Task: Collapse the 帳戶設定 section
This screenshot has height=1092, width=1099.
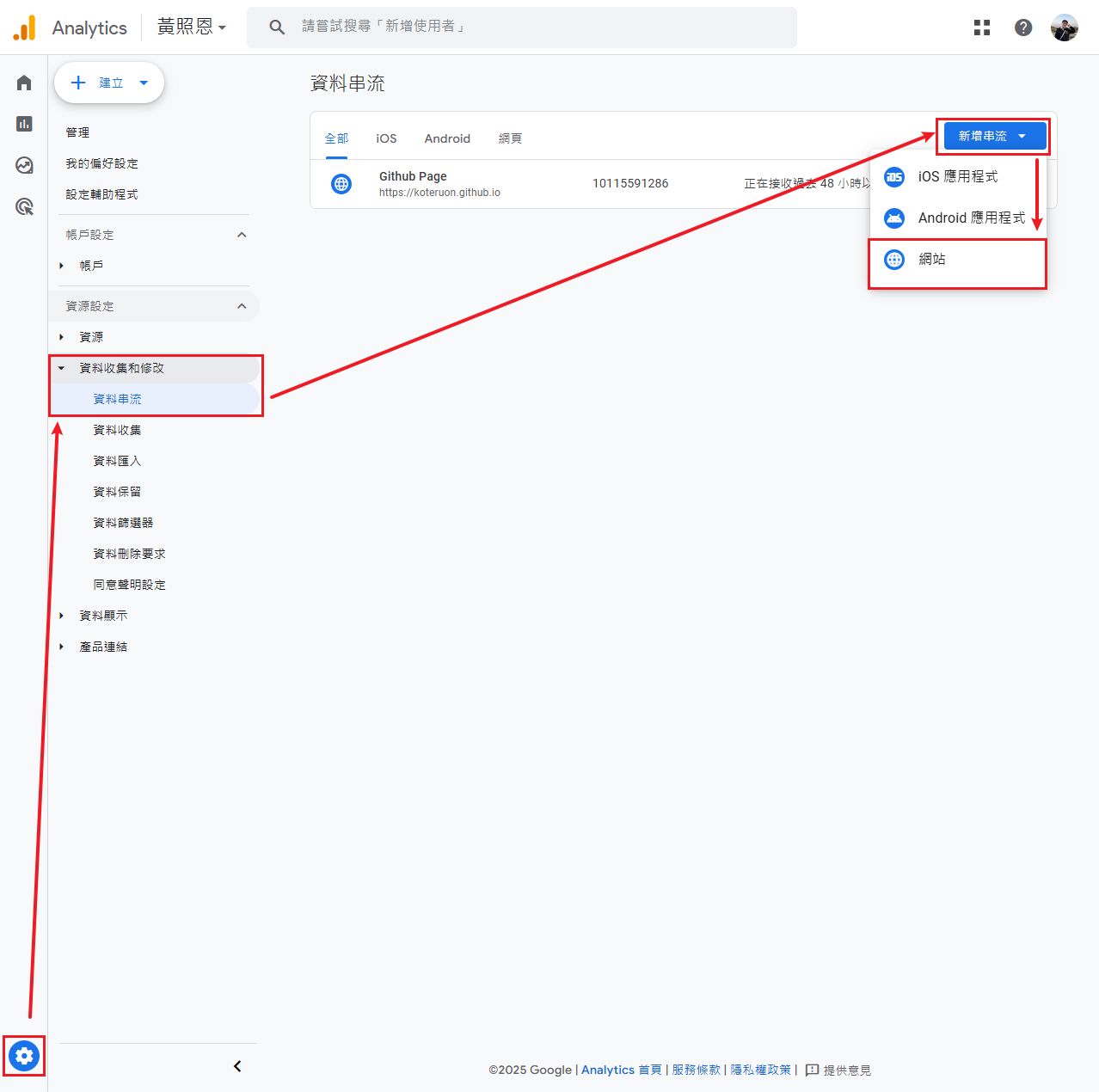Action: click(242, 234)
